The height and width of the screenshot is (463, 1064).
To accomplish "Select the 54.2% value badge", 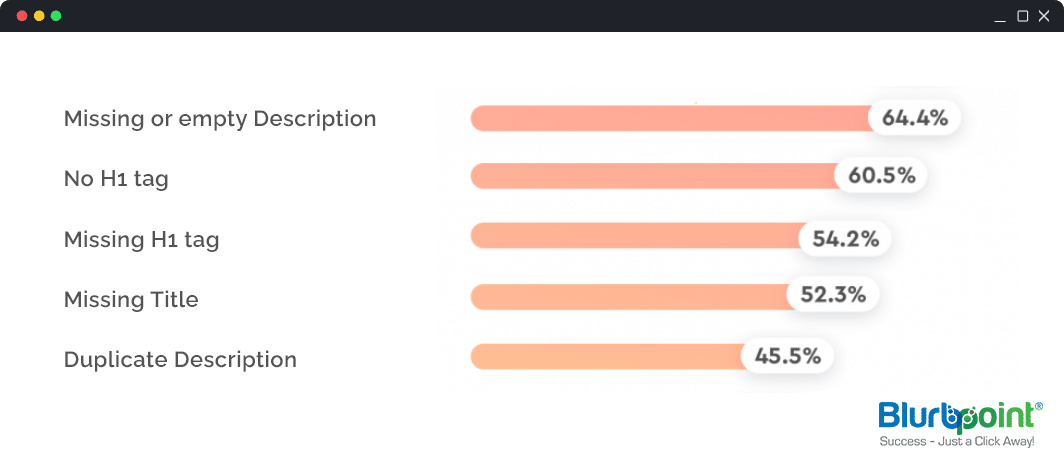I will pyautogui.click(x=845, y=238).
